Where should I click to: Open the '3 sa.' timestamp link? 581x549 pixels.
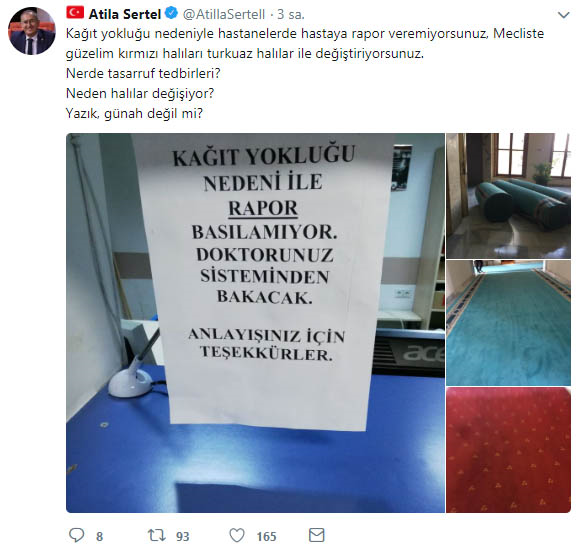pos(291,14)
